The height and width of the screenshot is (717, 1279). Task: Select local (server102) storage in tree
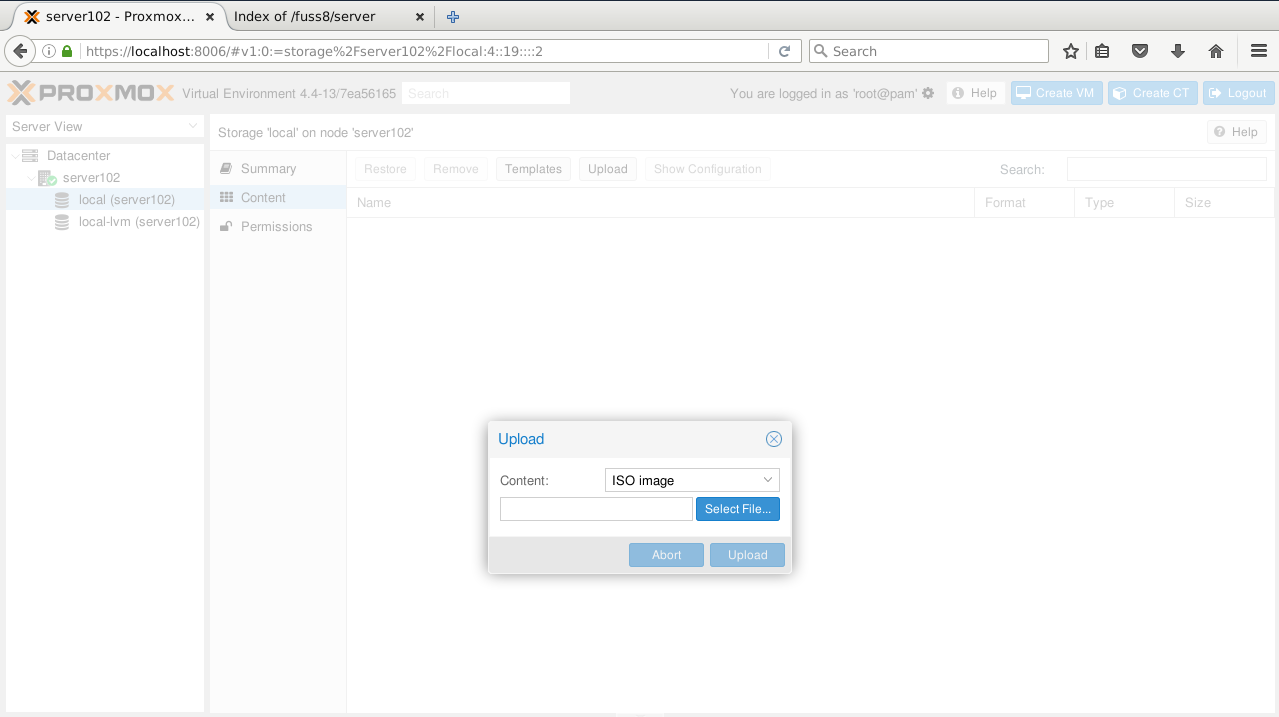(x=105, y=200)
